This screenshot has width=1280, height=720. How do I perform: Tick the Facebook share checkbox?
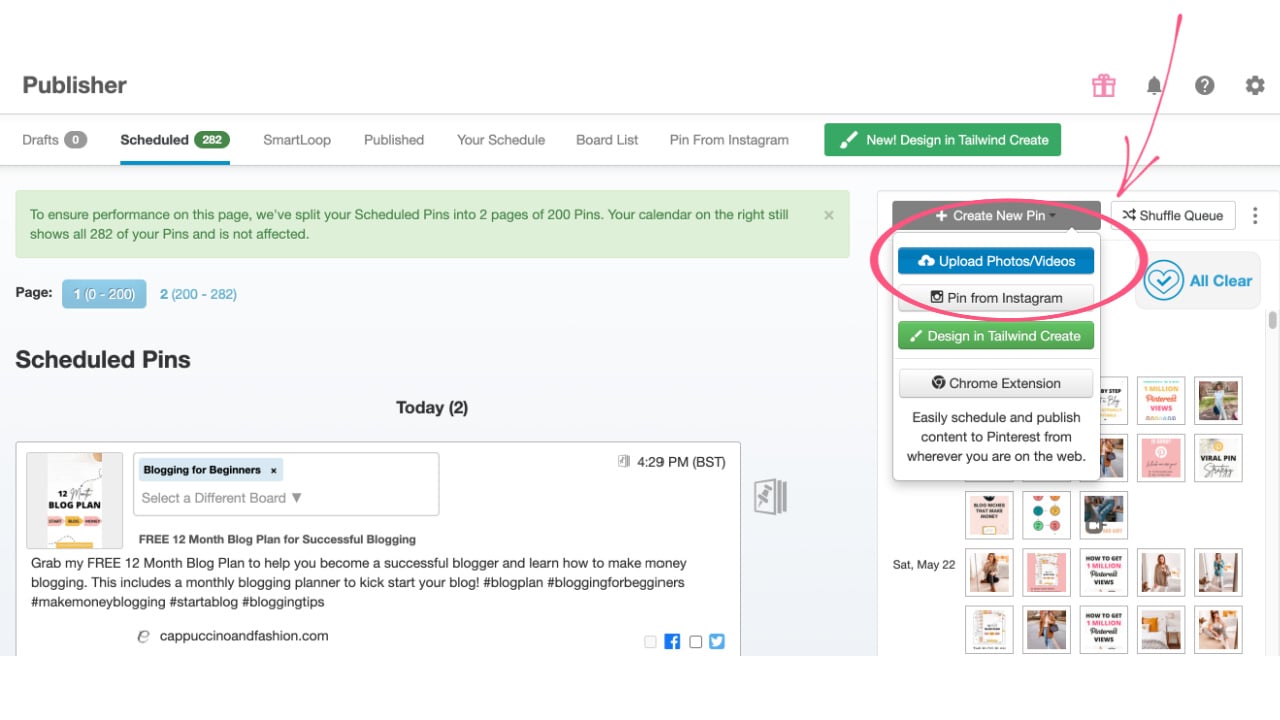(651, 642)
